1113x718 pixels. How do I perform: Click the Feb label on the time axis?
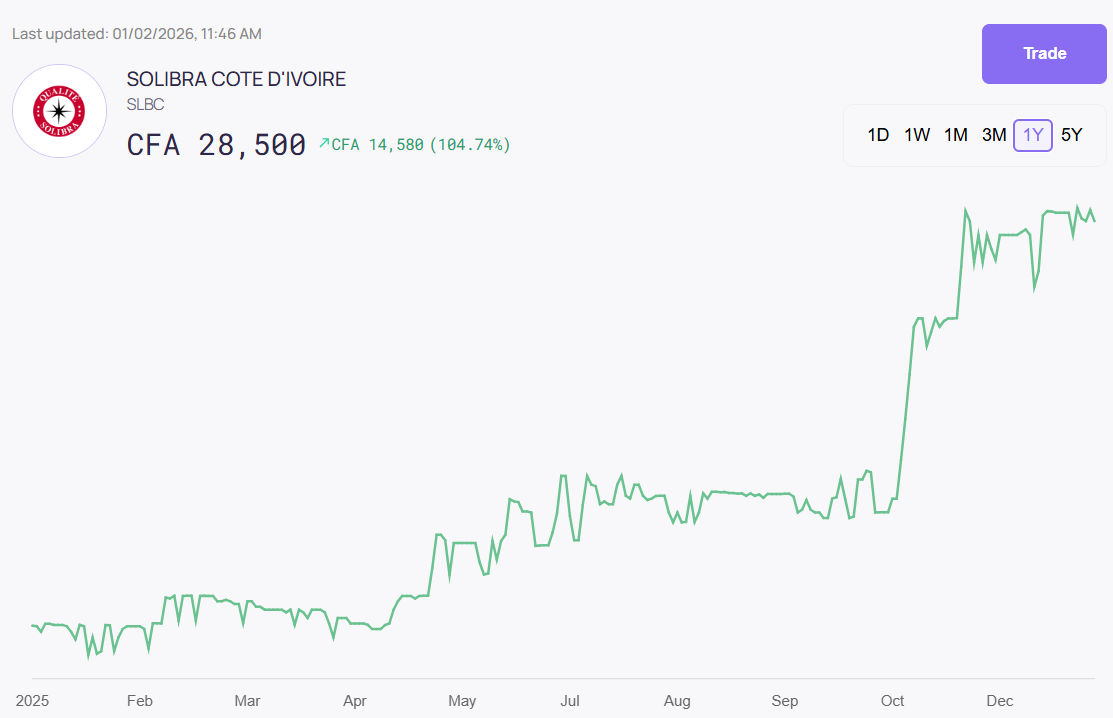140,701
